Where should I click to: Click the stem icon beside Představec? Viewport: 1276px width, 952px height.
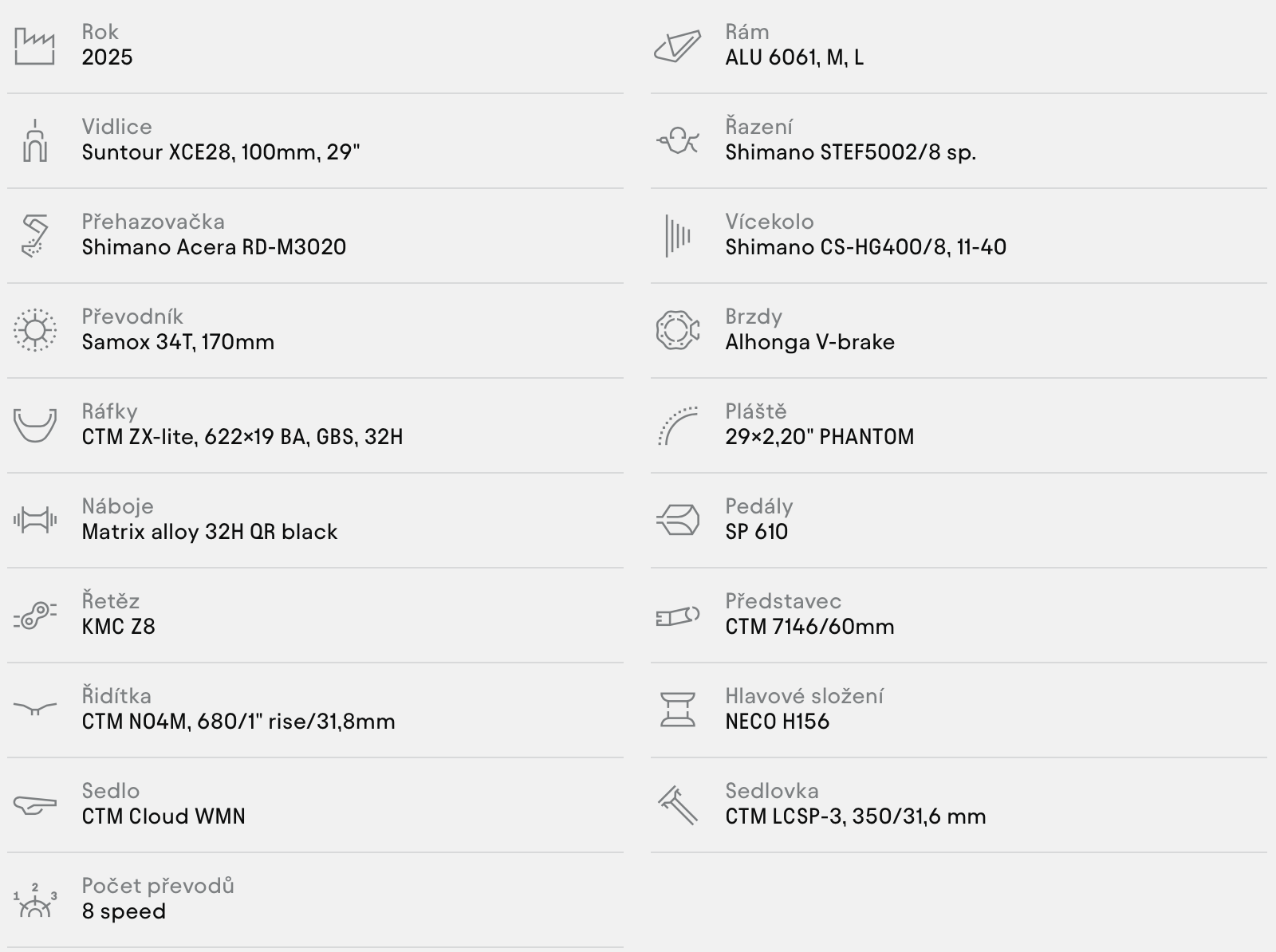click(677, 616)
